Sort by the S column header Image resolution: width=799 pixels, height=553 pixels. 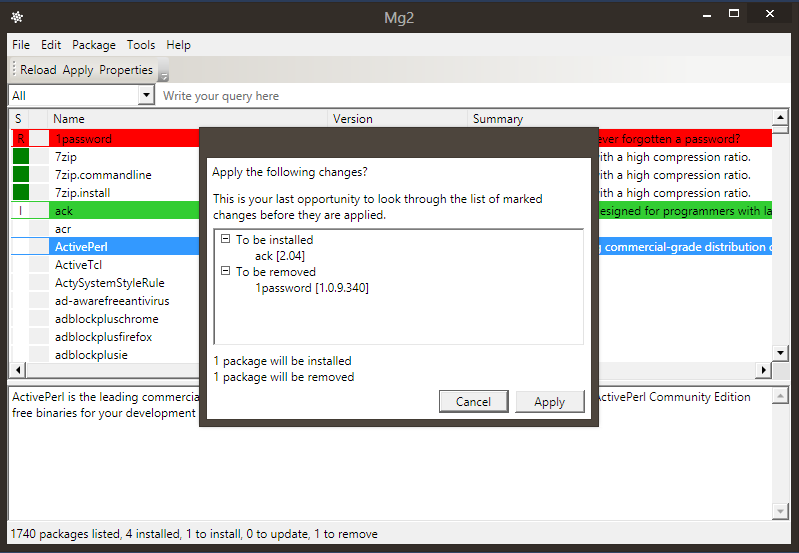18,119
